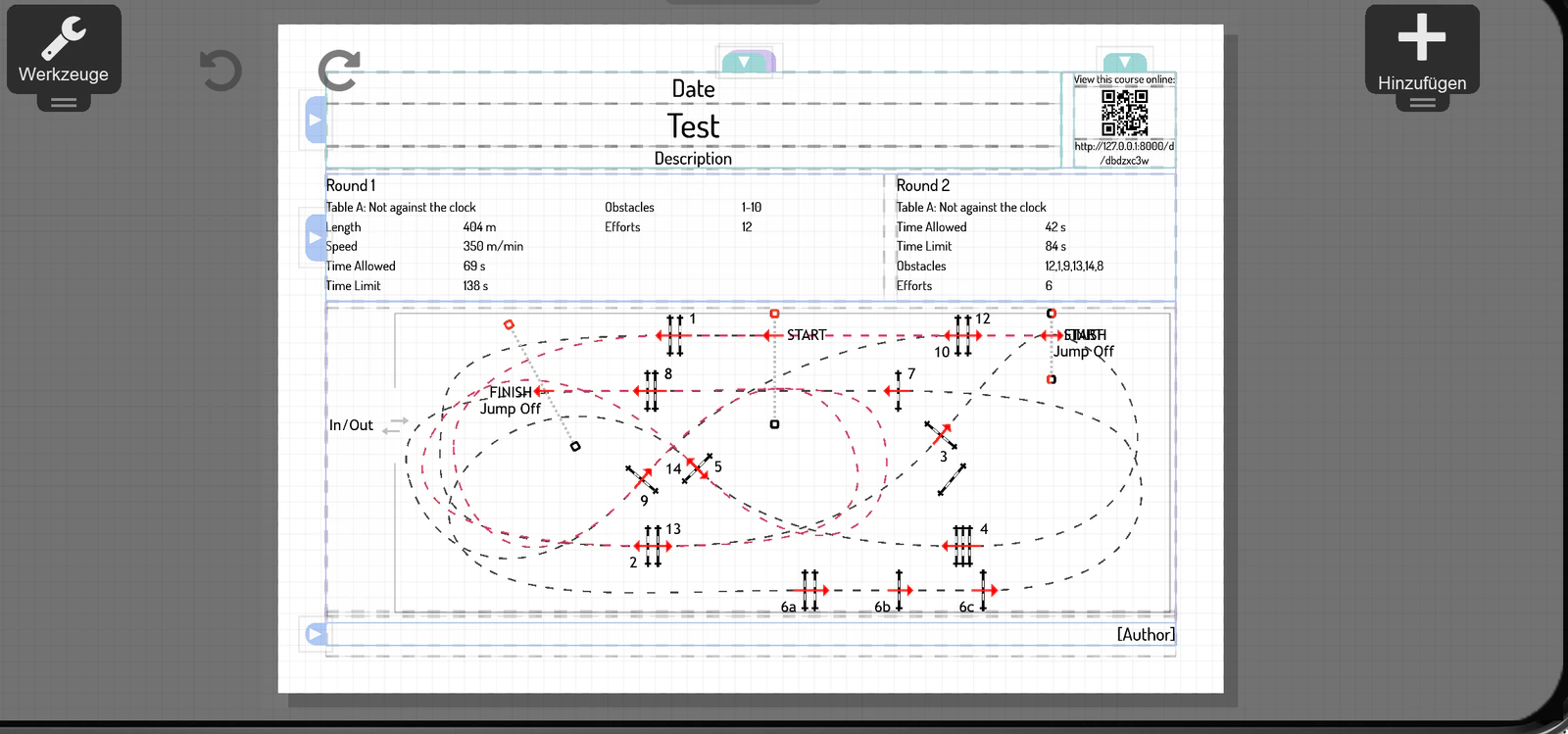Select obstacle 3 diagonal jump
The height and width of the screenshot is (734, 1568).
[941, 435]
